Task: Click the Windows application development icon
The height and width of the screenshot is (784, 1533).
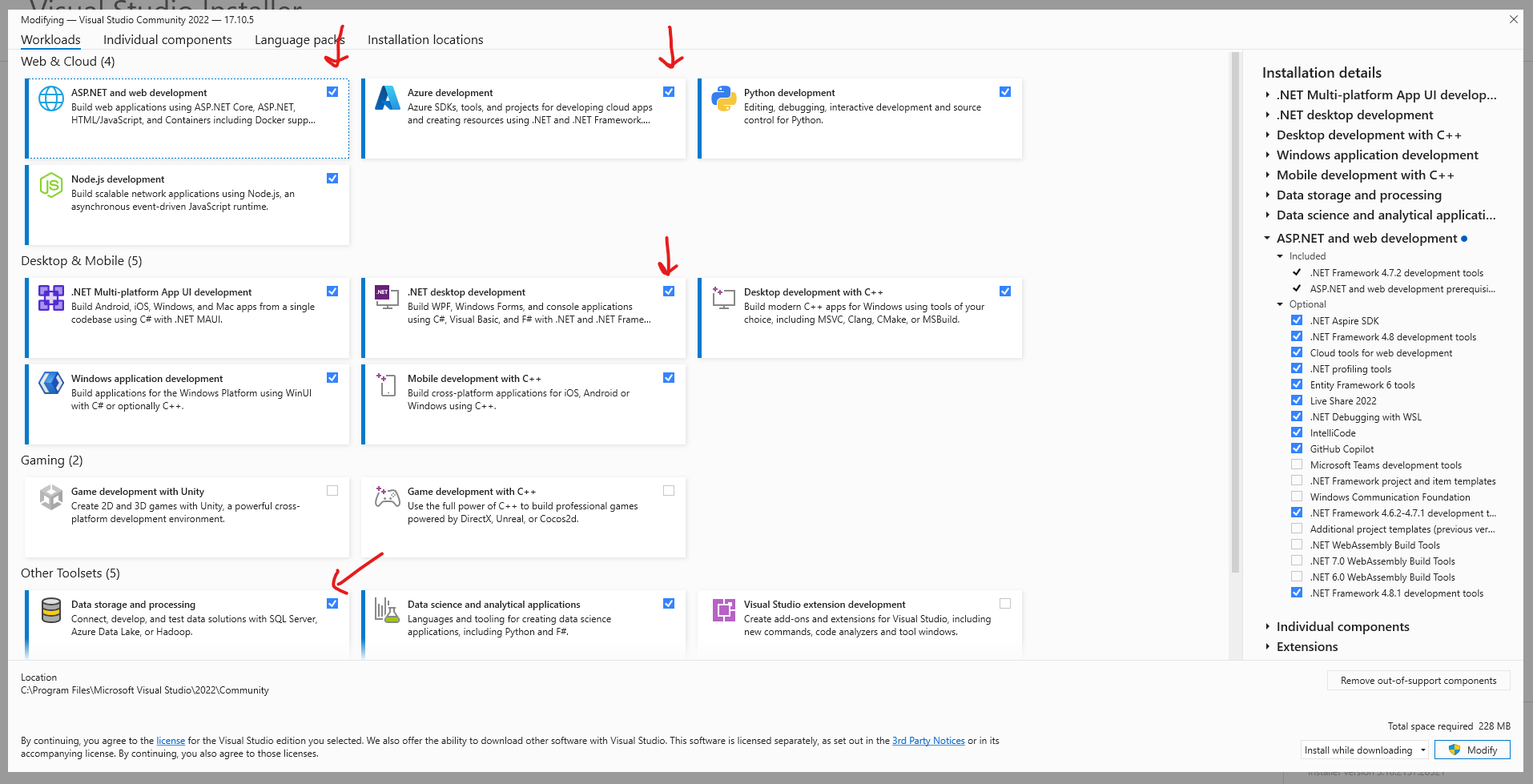Action: (51, 384)
